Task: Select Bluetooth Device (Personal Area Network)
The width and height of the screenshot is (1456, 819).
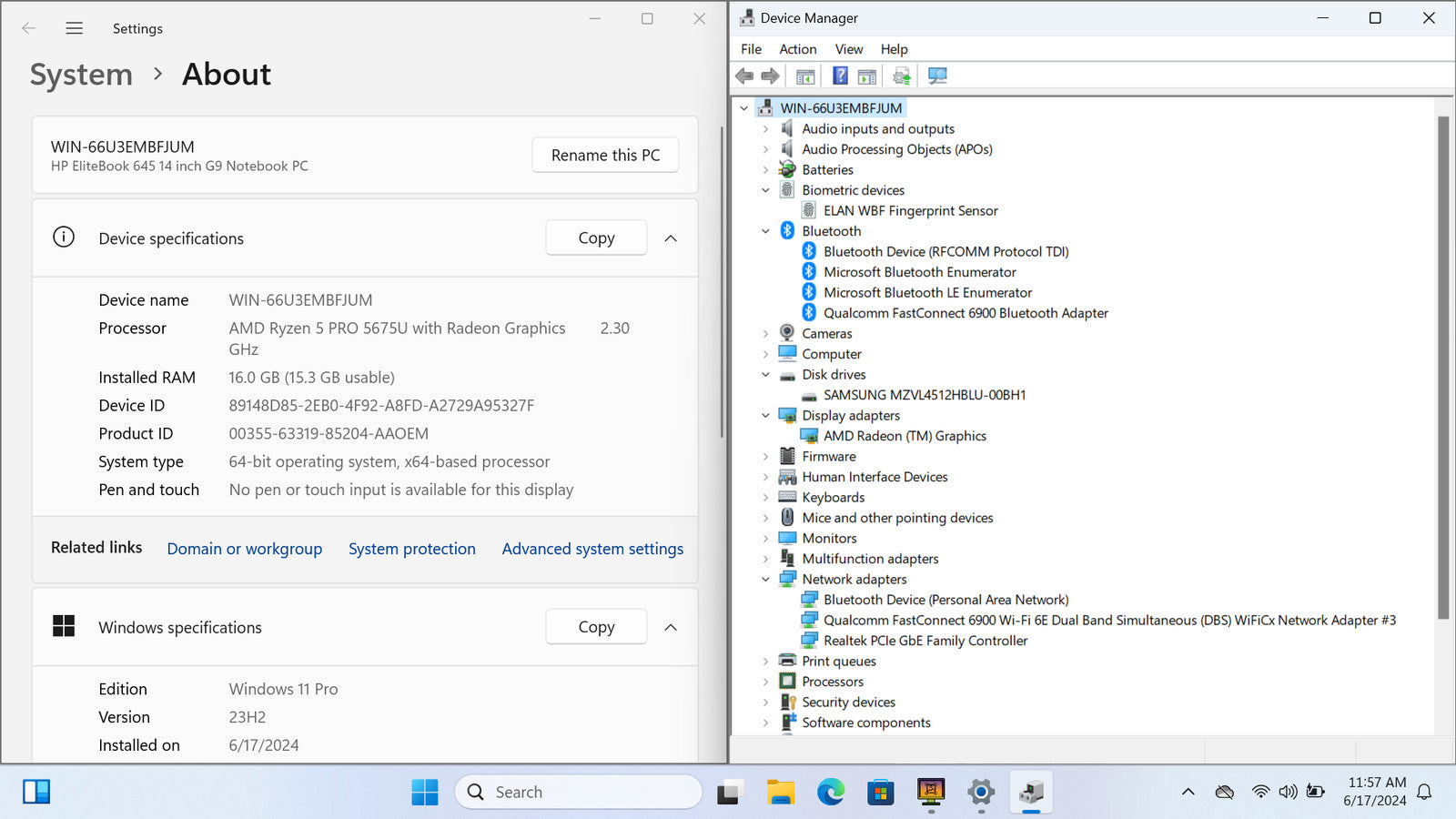Action: pyautogui.click(x=945, y=600)
